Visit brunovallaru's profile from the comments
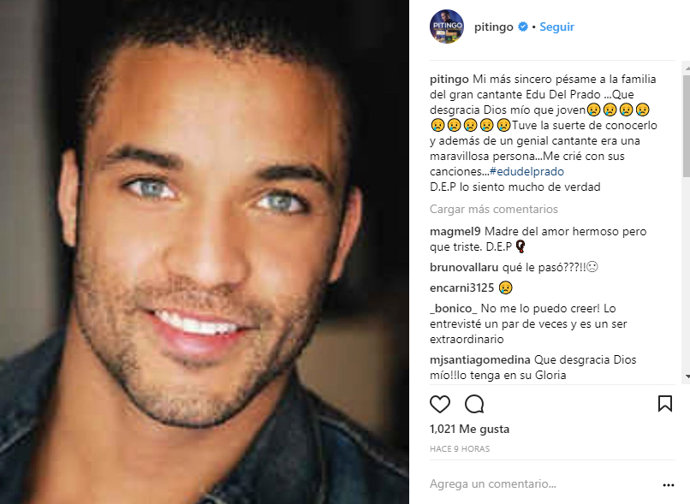Viewport: 690px width, 504px height. click(x=464, y=267)
